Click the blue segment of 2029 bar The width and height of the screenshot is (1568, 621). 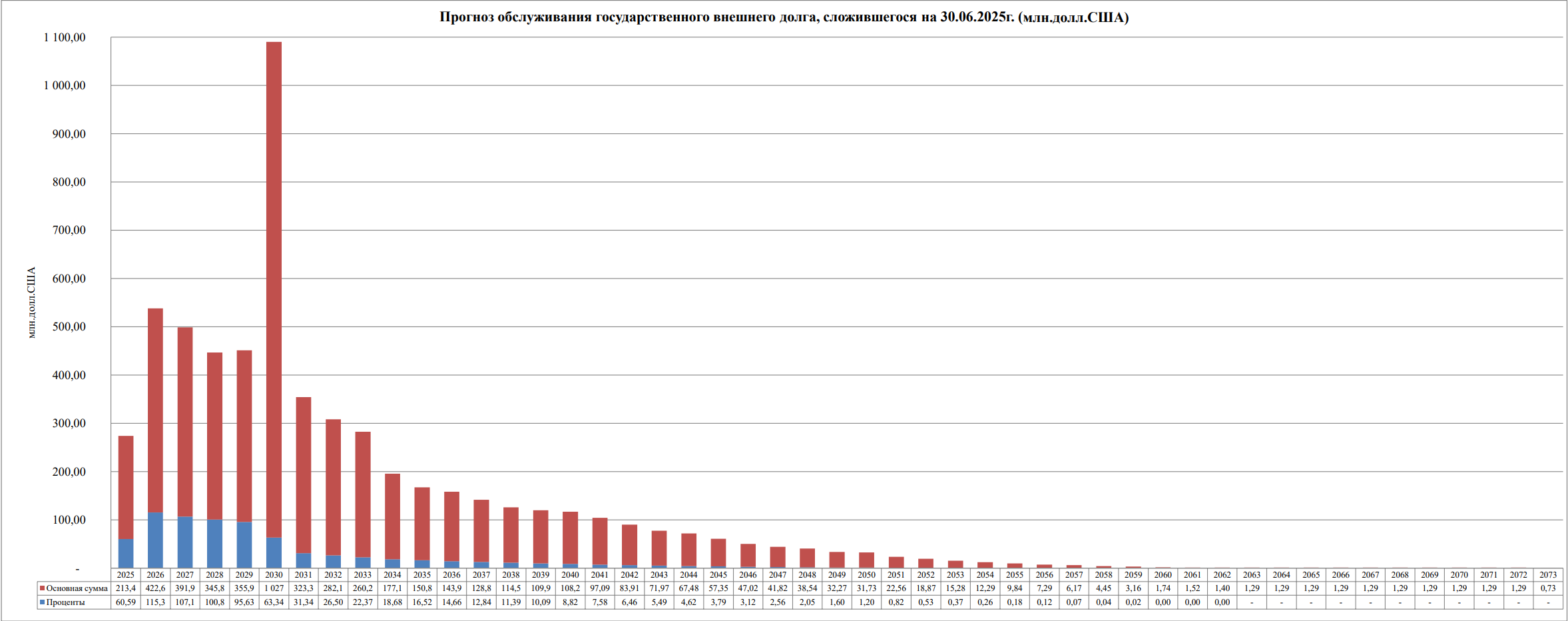244,545
